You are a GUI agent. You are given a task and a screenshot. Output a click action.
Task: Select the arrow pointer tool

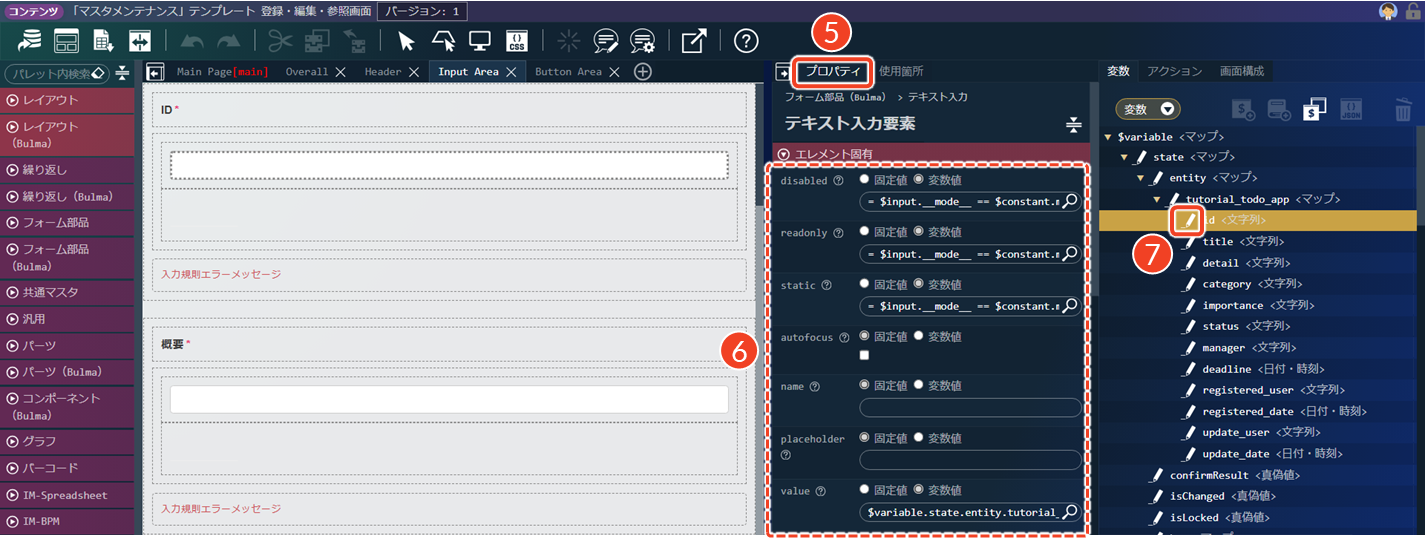pyautogui.click(x=406, y=41)
